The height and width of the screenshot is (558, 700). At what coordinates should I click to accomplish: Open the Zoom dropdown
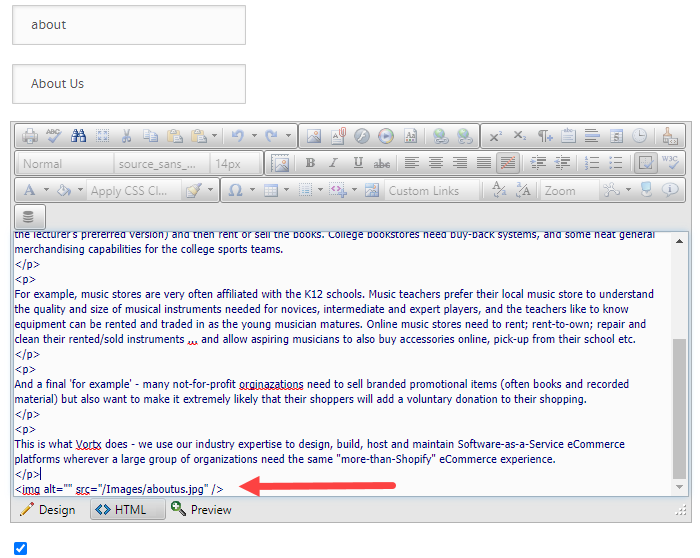tap(569, 191)
